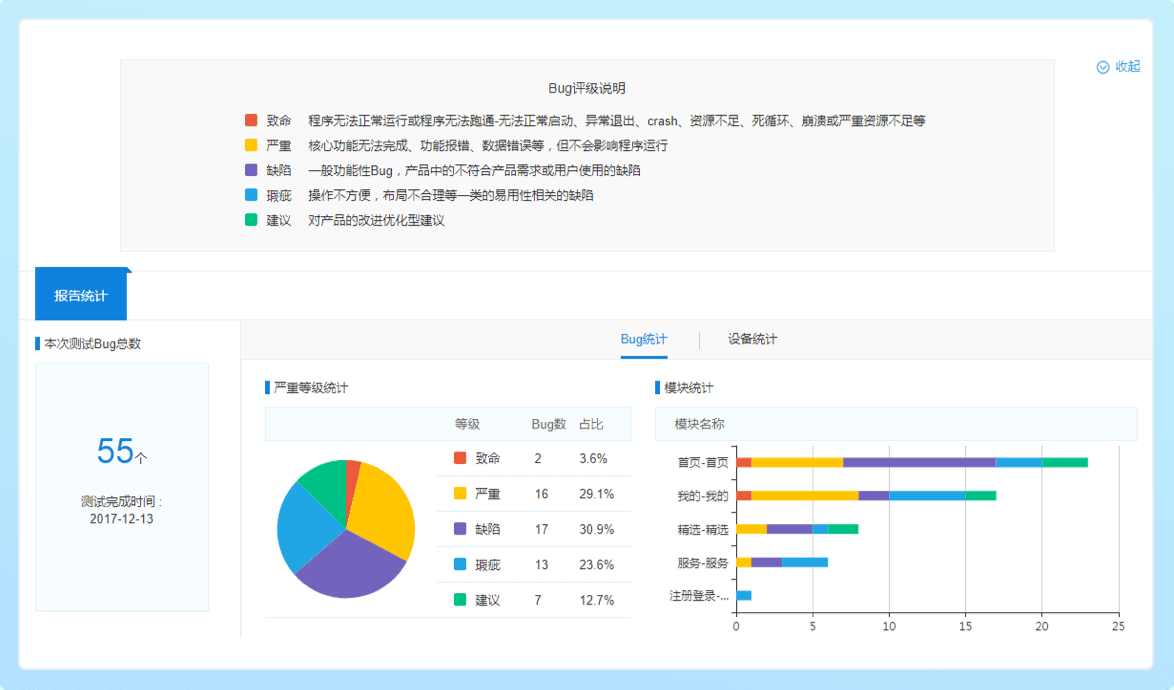Click the 30.9% percentage cell
This screenshot has width=1174, height=690.
pyautogui.click(x=596, y=529)
